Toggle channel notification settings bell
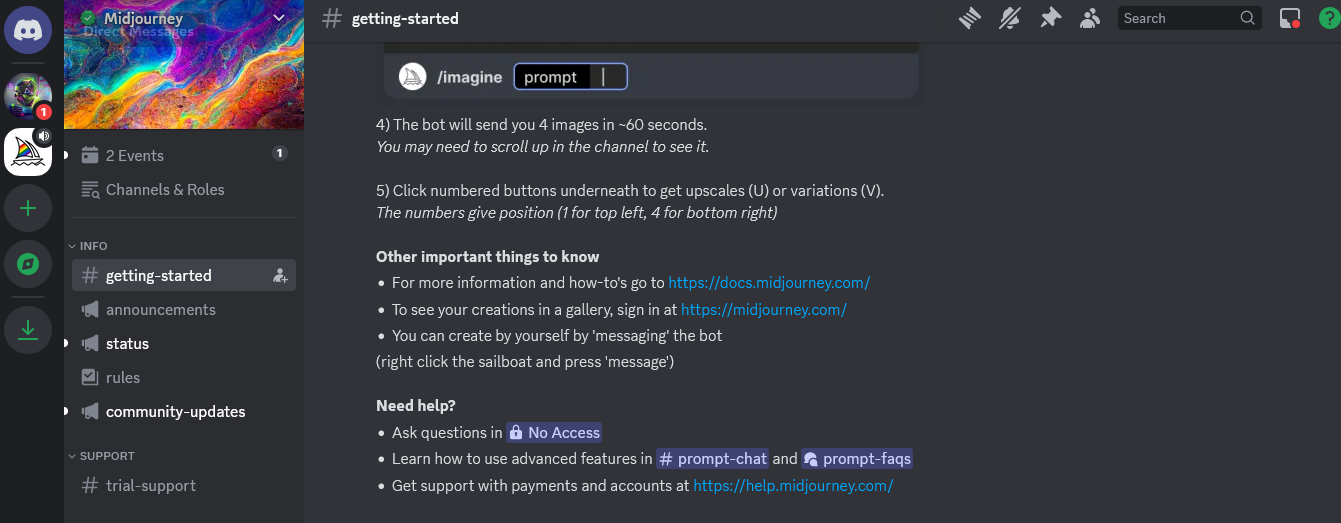The image size is (1341, 523). [x=1010, y=18]
